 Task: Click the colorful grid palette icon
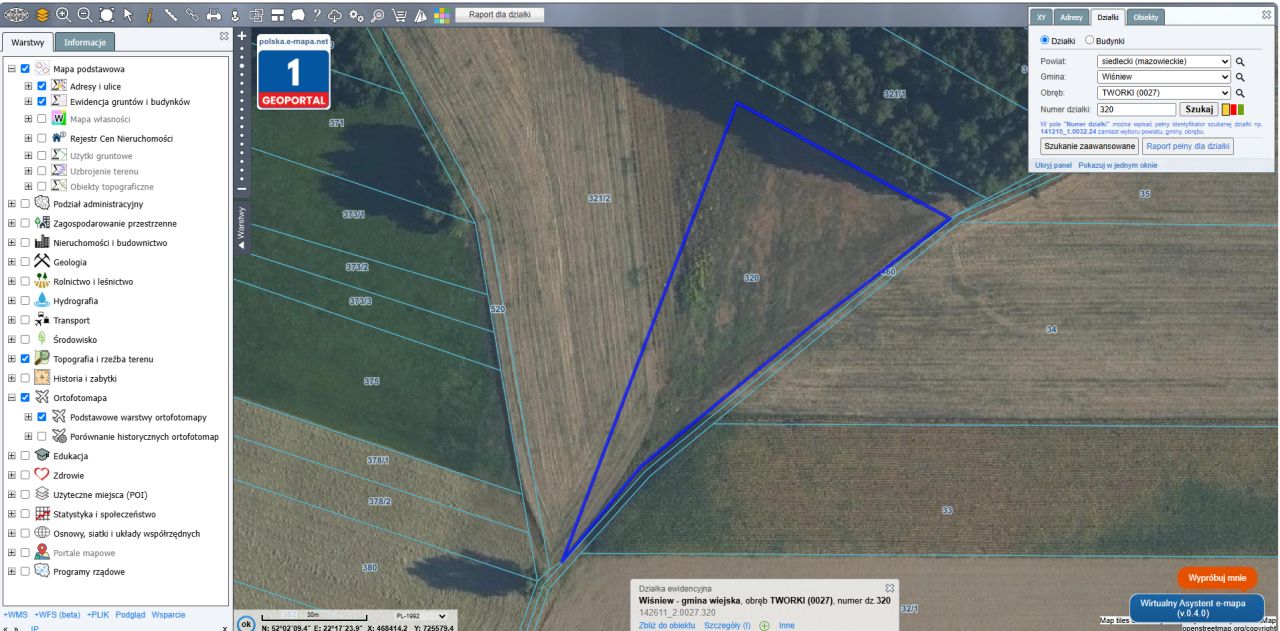pos(442,15)
